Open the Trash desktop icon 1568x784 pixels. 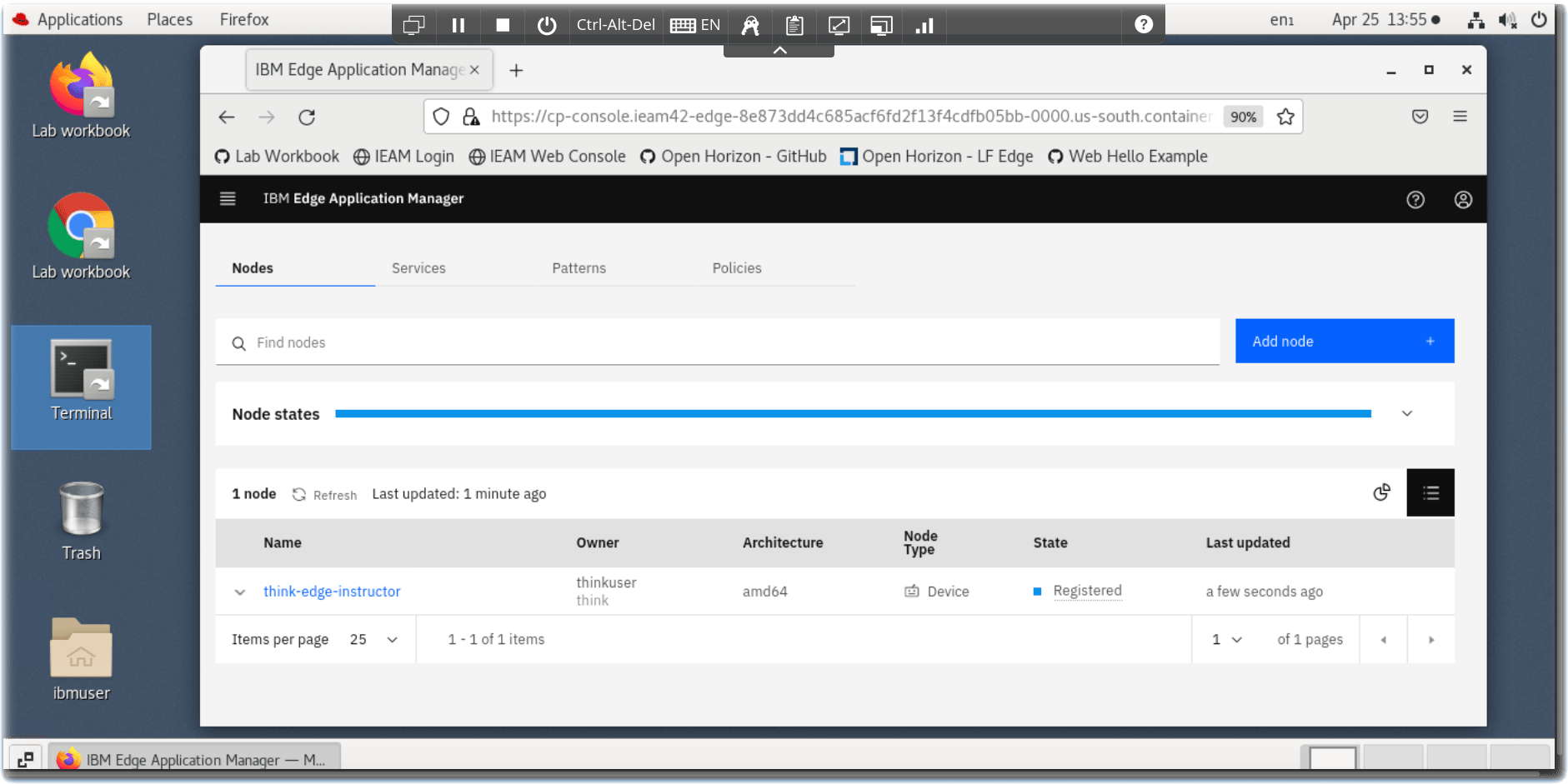click(81, 521)
